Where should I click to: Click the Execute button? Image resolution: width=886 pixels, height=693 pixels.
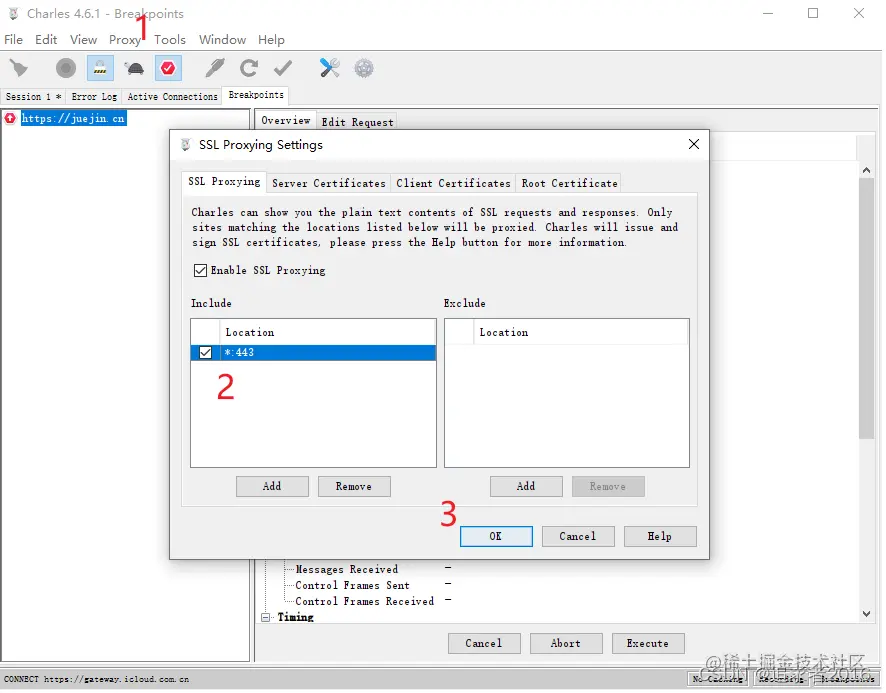(x=648, y=643)
